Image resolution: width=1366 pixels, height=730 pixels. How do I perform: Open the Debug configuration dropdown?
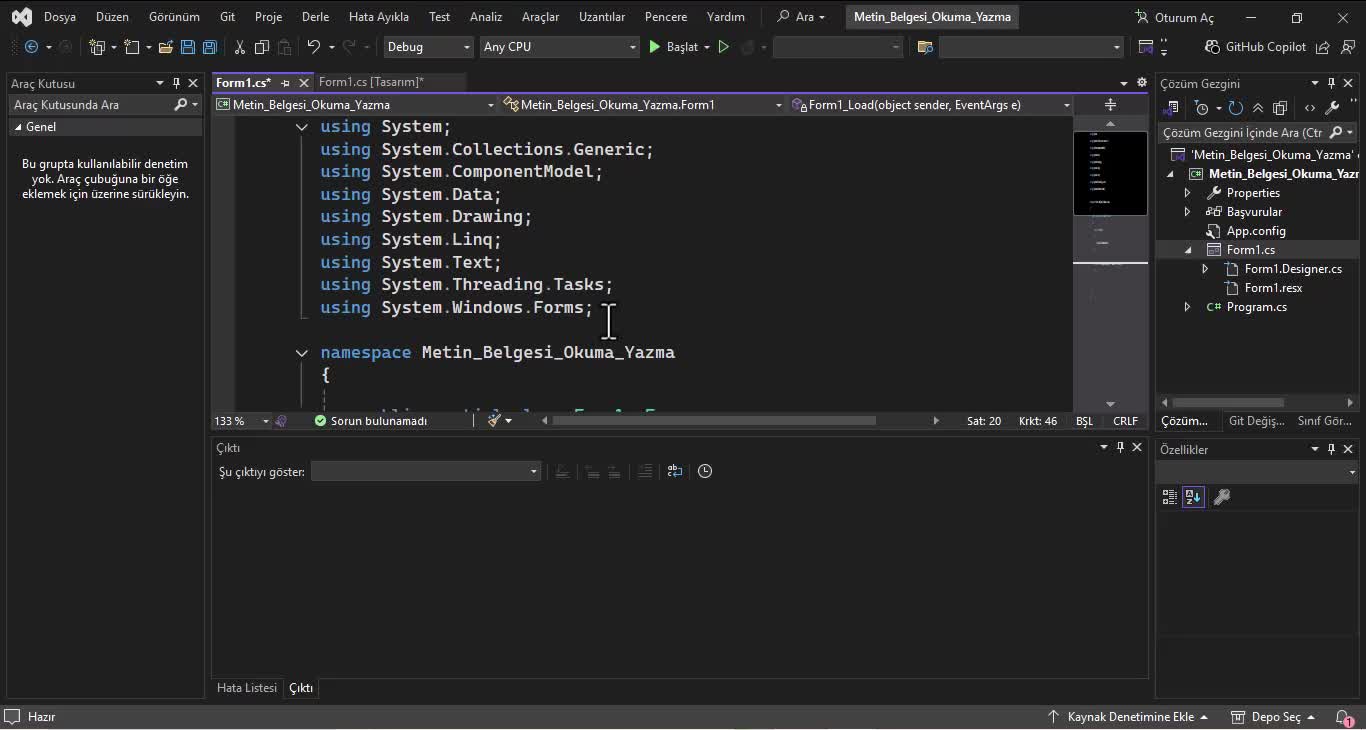pos(428,47)
